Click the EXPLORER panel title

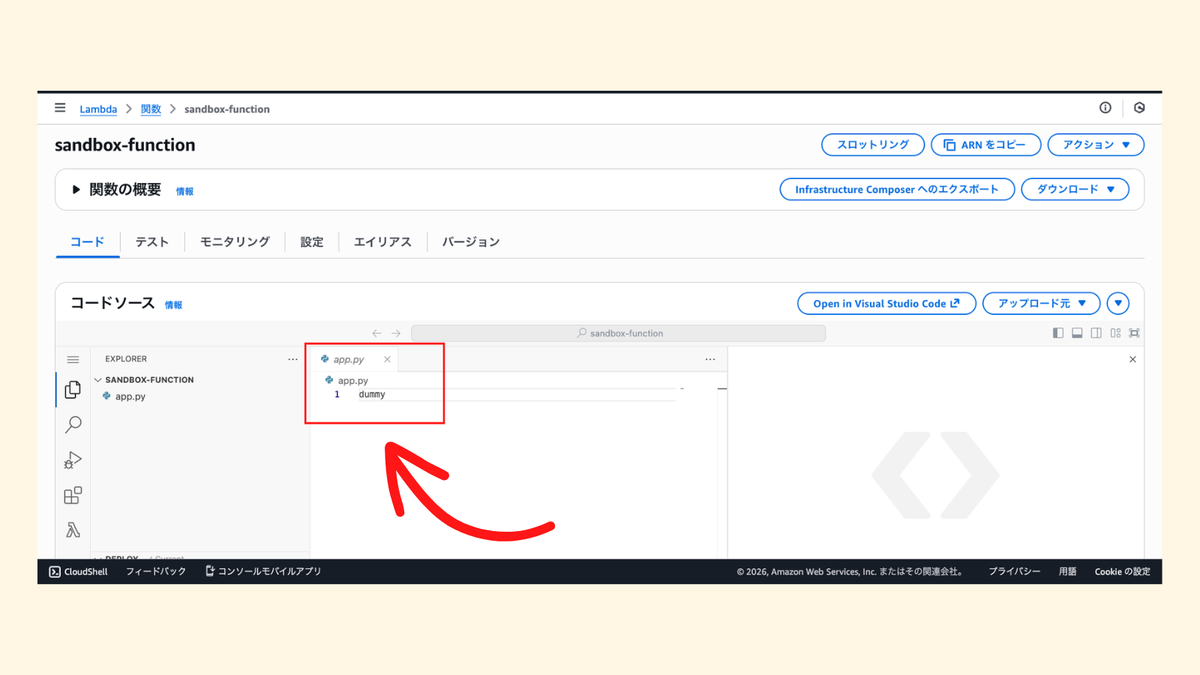(x=126, y=359)
